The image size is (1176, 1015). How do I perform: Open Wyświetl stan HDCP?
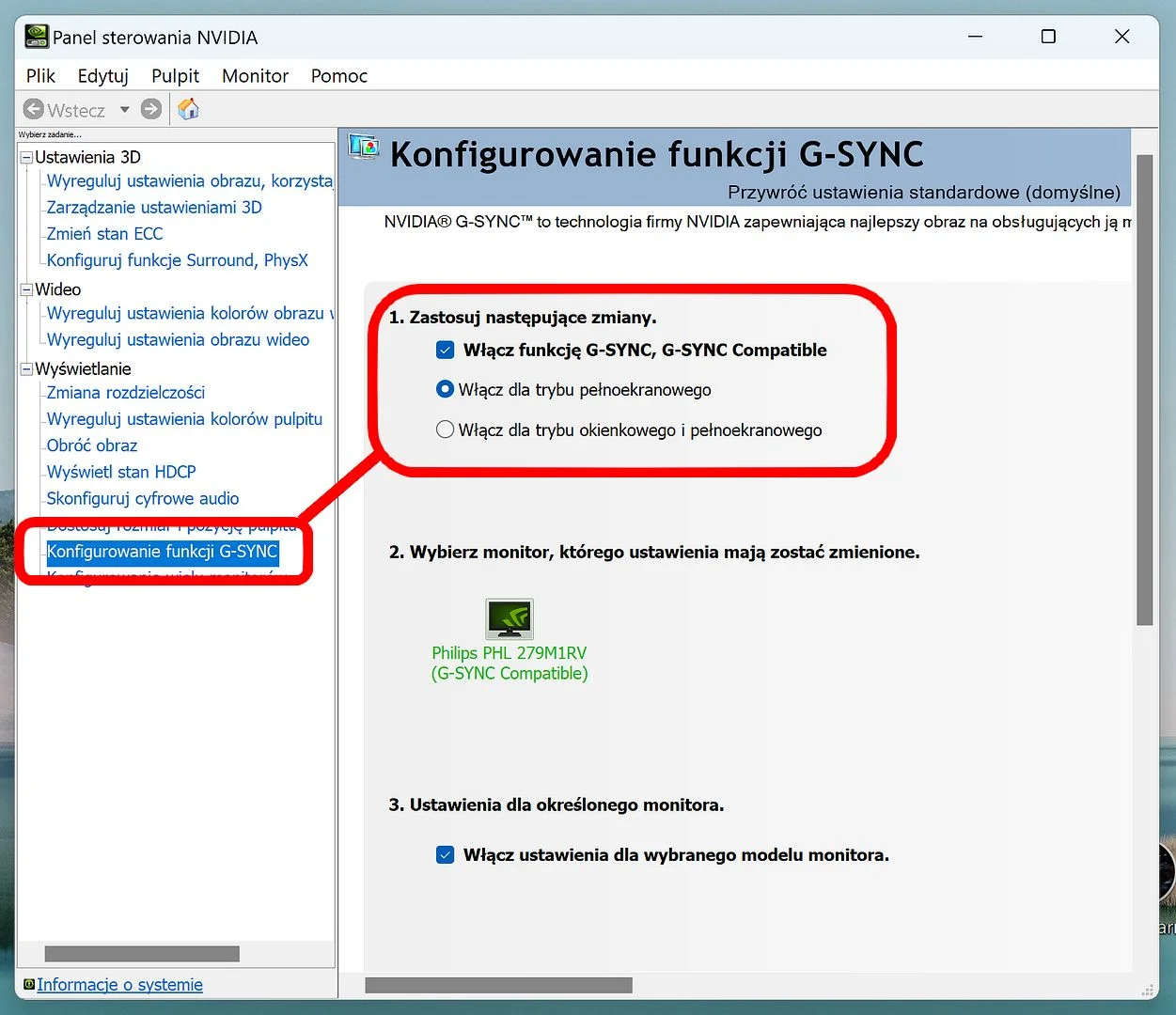tap(121, 471)
